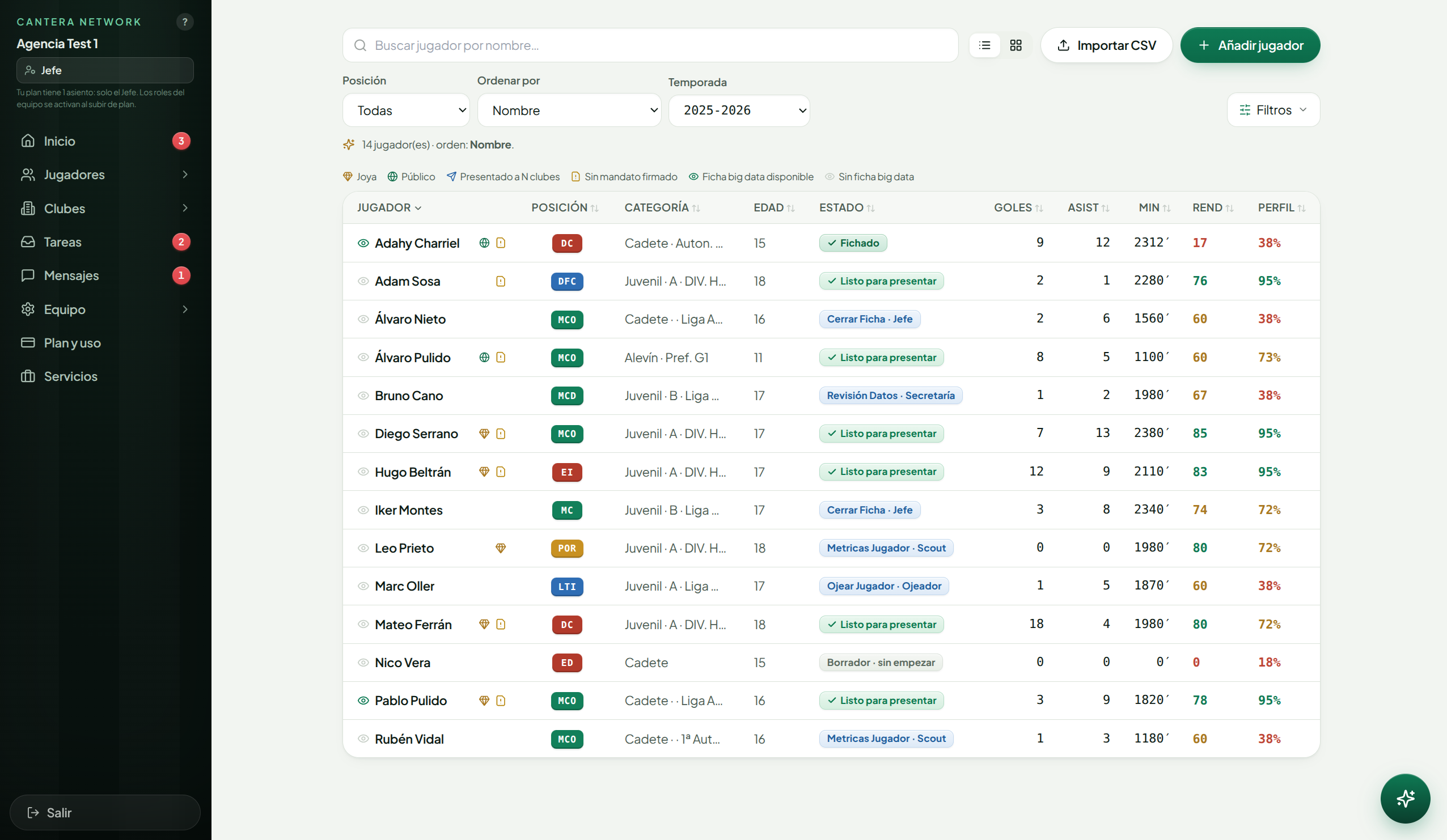
Task: Expand the Filtros panel
Action: (x=1273, y=109)
